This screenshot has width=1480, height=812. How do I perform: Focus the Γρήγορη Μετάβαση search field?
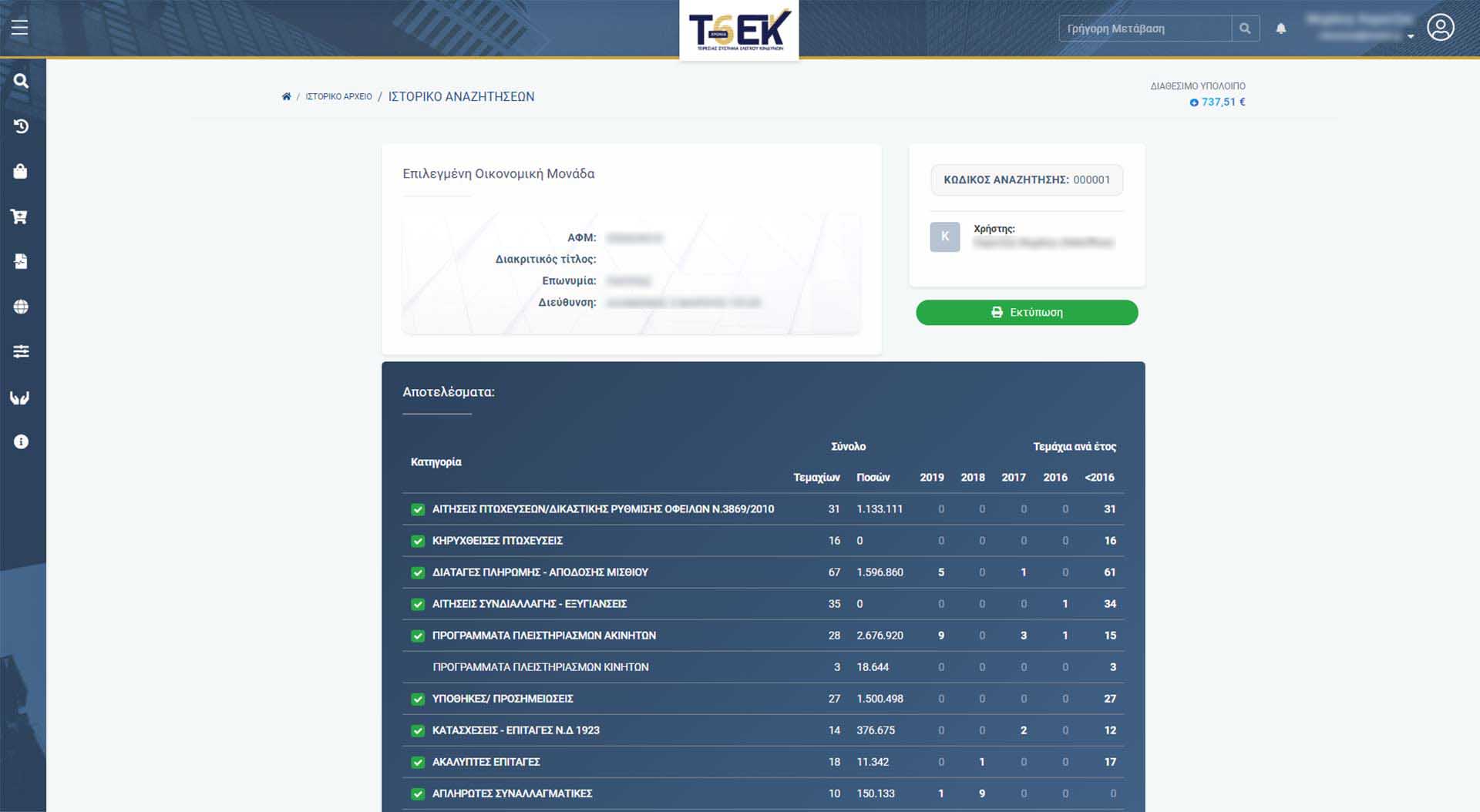tap(1145, 29)
